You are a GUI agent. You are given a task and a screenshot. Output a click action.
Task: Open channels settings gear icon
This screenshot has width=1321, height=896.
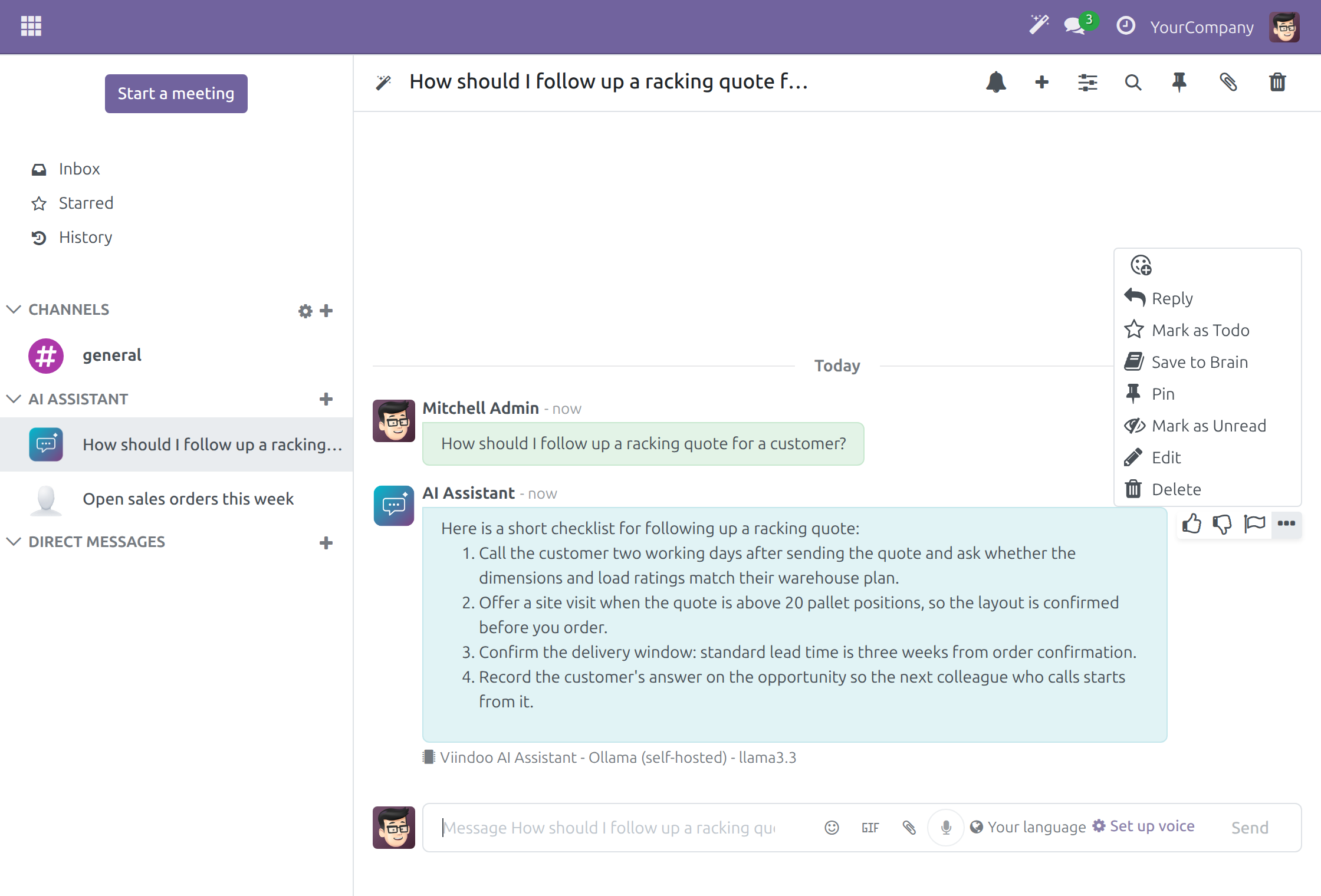305,311
